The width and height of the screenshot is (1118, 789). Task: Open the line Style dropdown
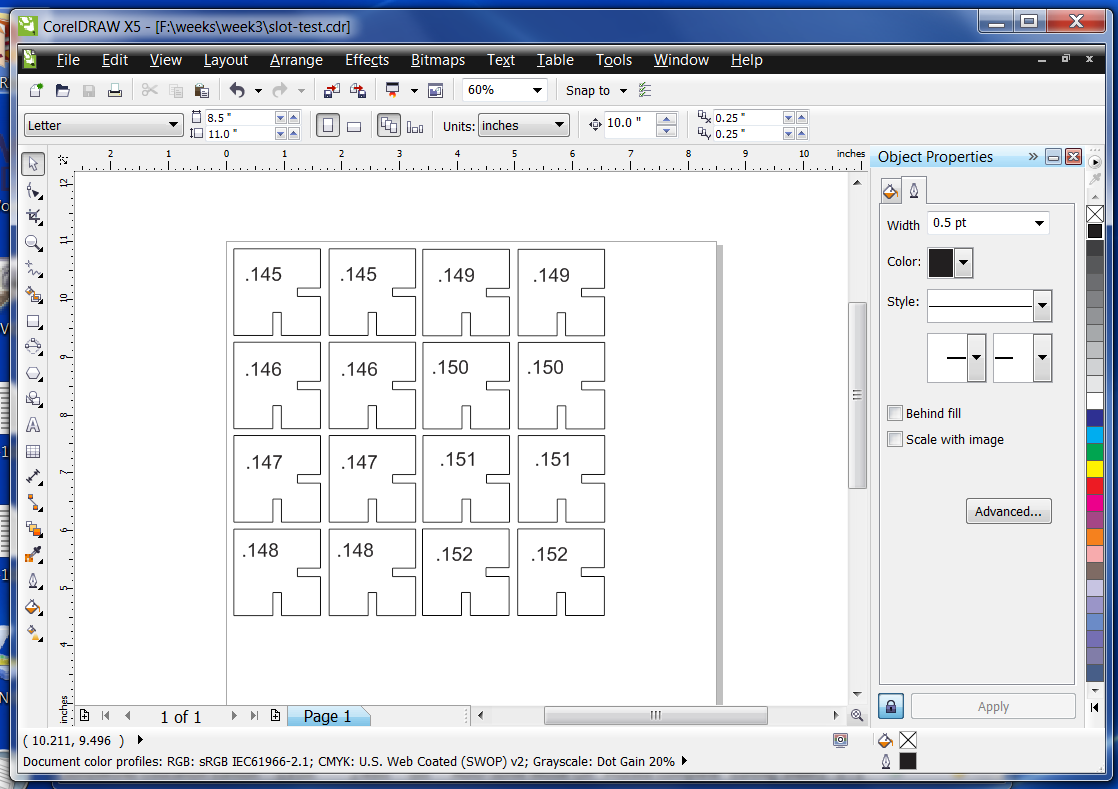[x=1042, y=306]
